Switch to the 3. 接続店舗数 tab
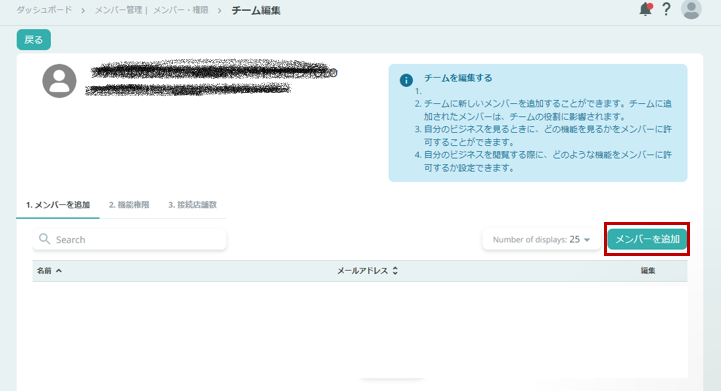725x391 pixels. click(192, 205)
